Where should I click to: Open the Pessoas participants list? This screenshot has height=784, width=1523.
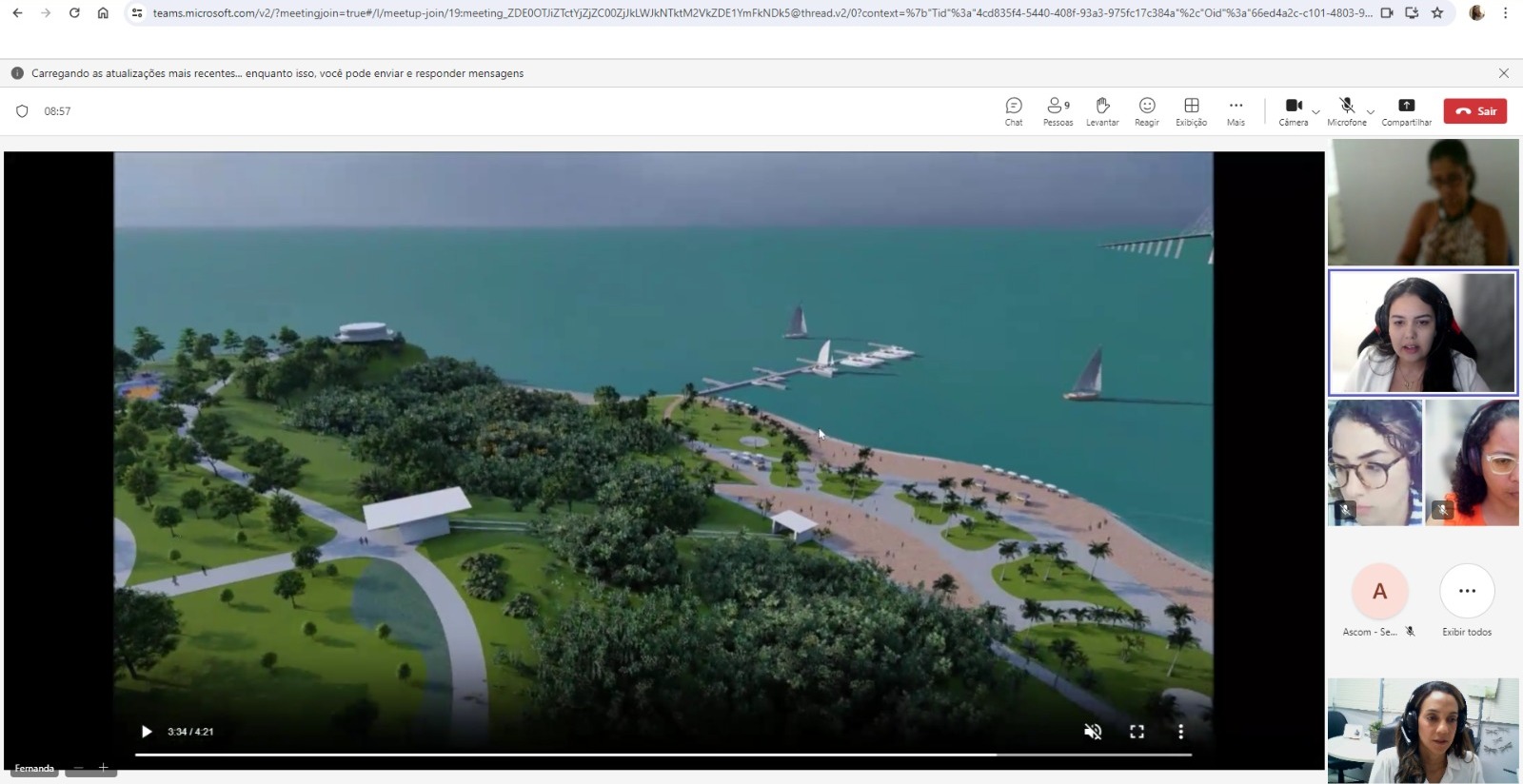pos(1058,110)
